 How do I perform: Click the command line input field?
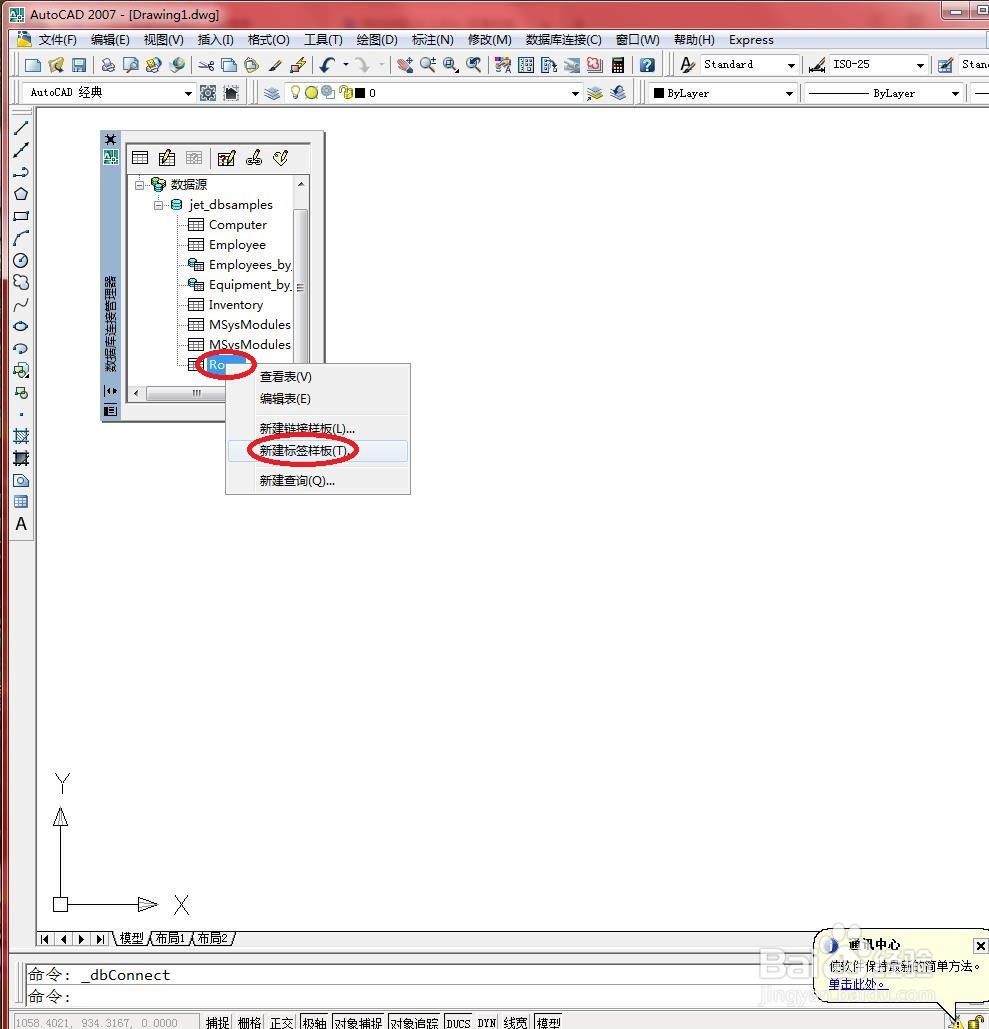point(420,997)
